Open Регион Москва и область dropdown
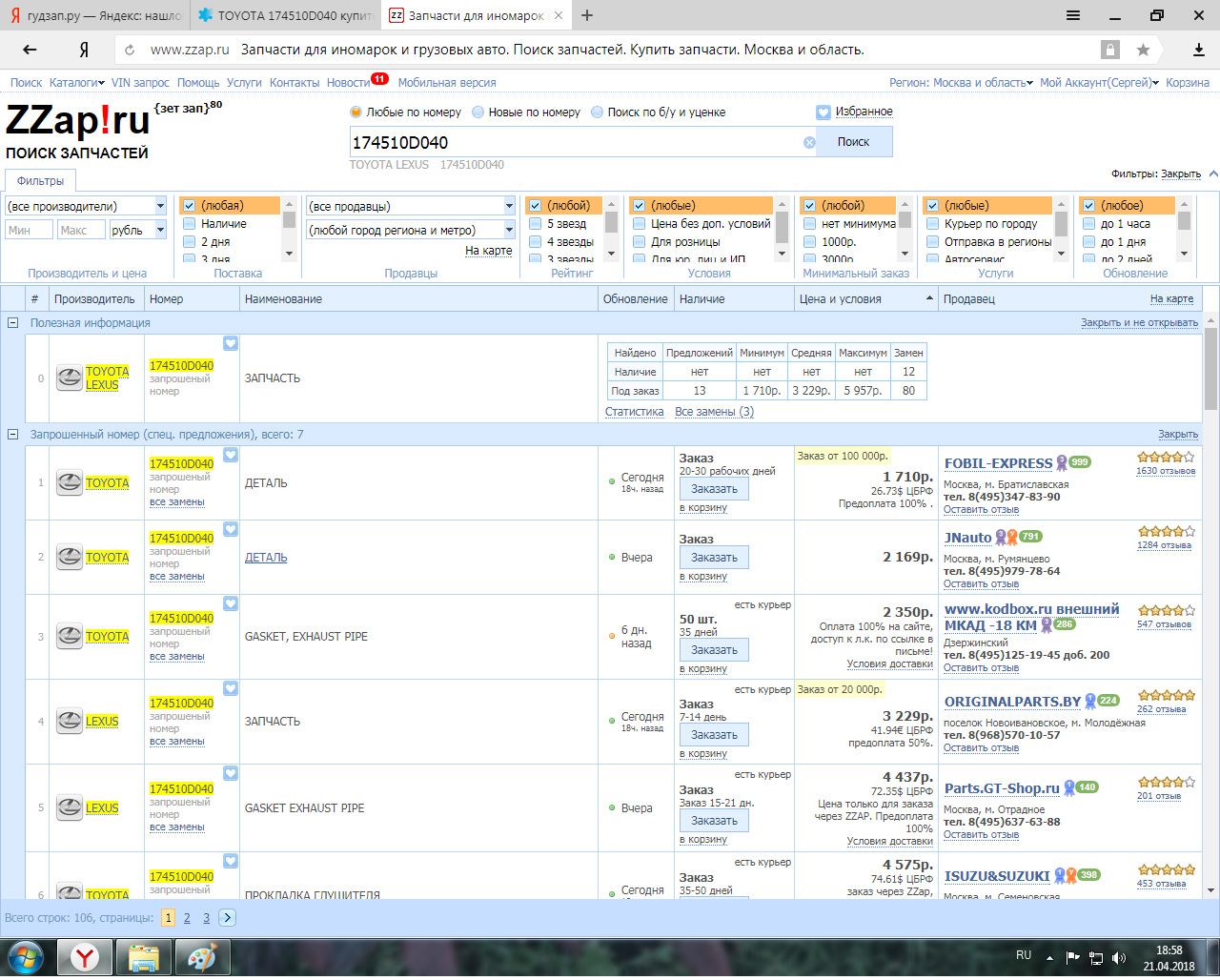The height and width of the screenshot is (980, 1220). [x=961, y=83]
